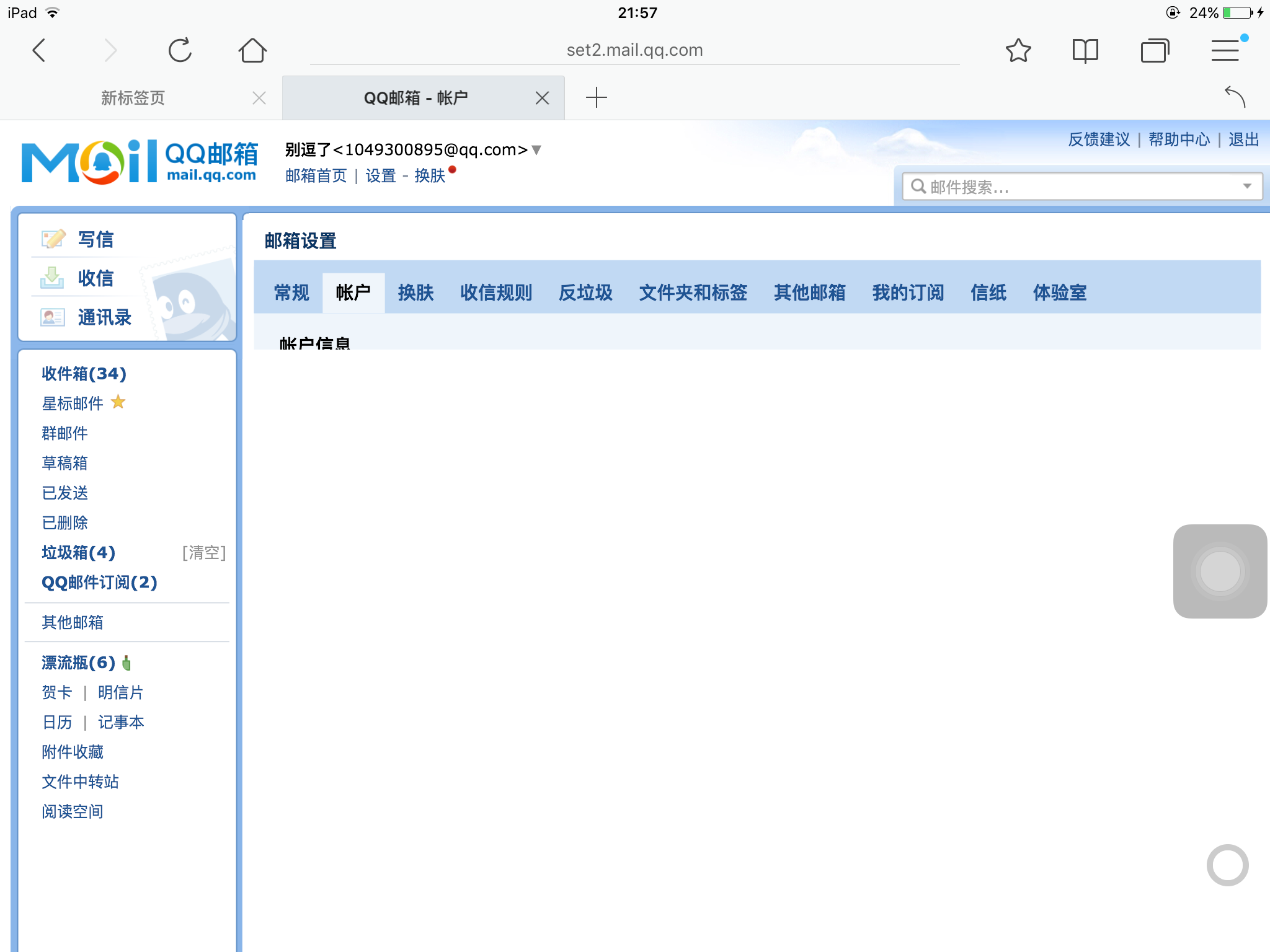Open 收件箱(34) folder
Viewport: 1270px width, 952px height.
tap(84, 374)
